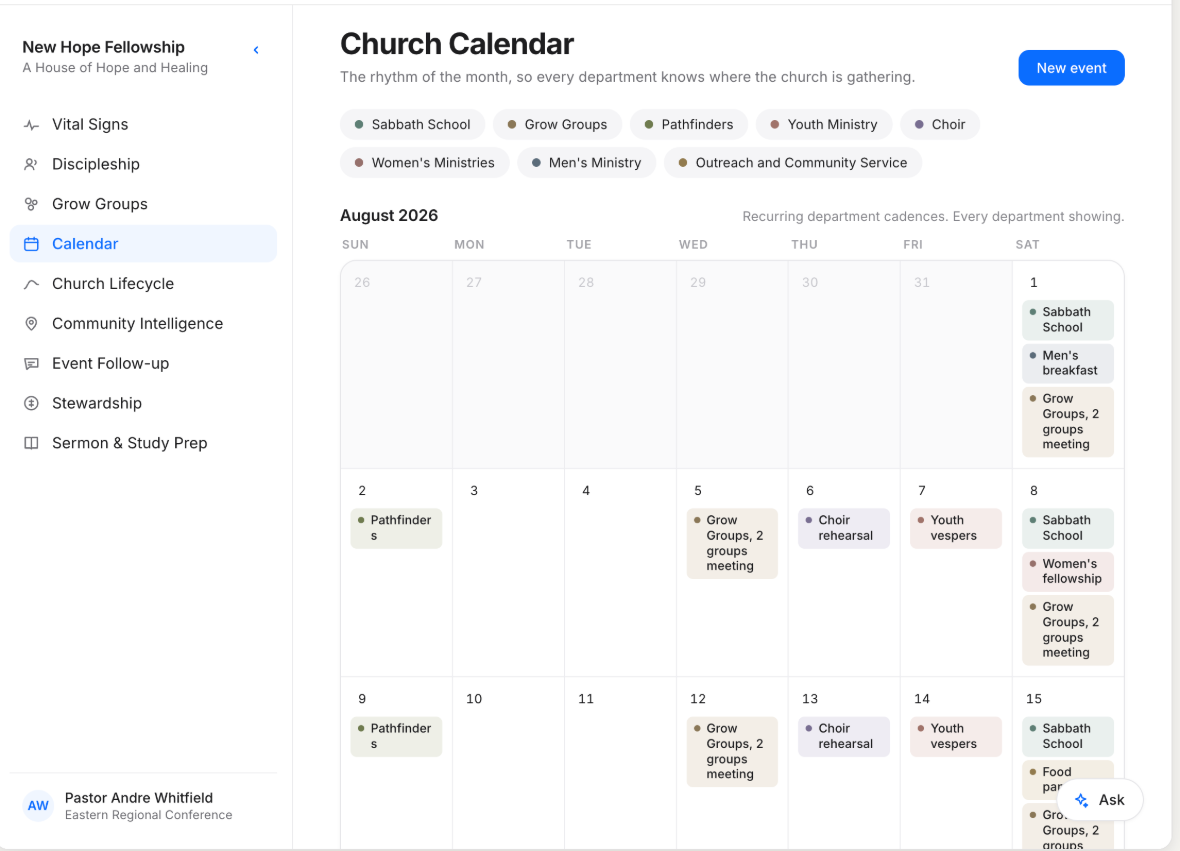This screenshot has width=1180, height=851.
Task: Open Youth vespers on August 14
Action: 956,737
